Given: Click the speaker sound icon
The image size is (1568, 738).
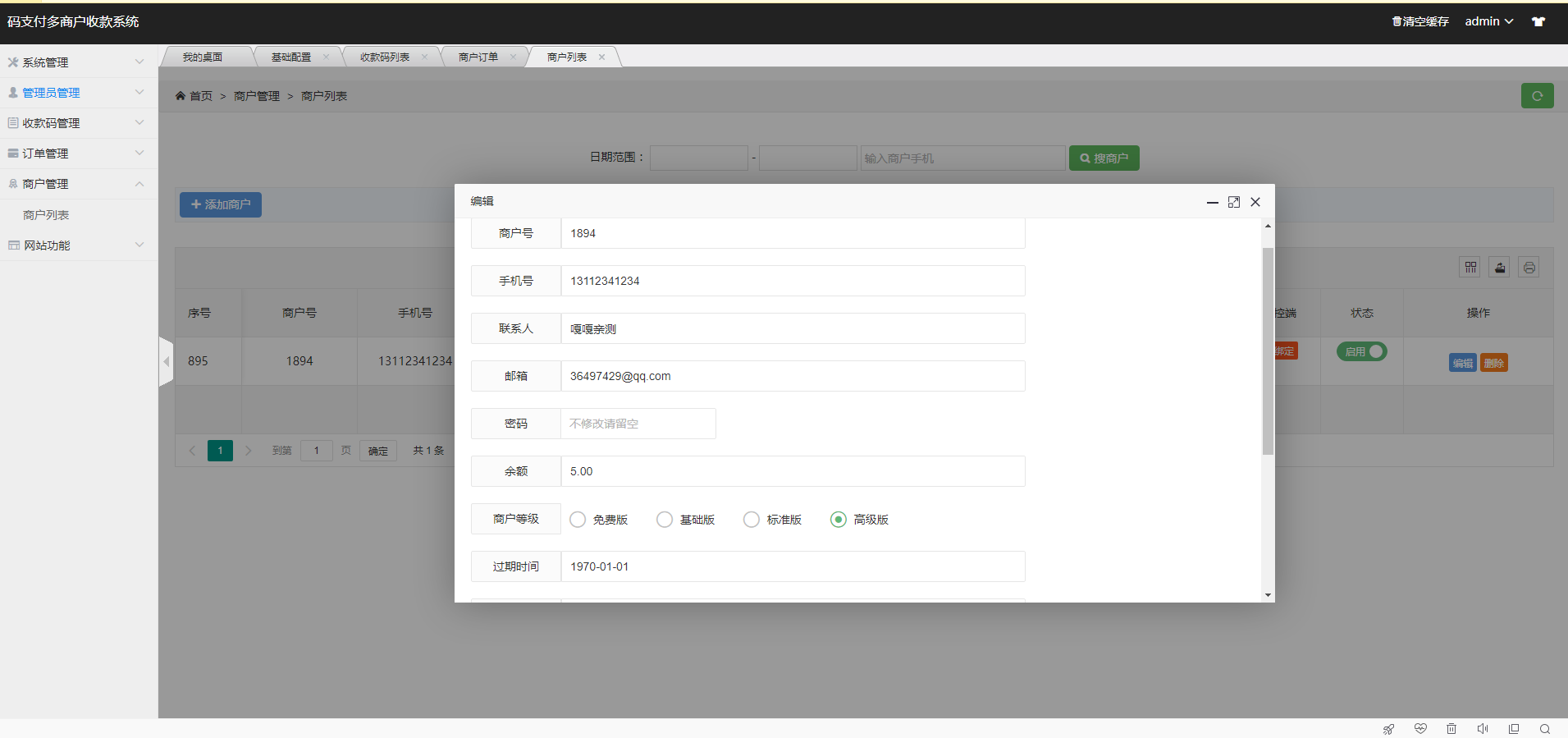Looking at the screenshot, I should point(1483,729).
